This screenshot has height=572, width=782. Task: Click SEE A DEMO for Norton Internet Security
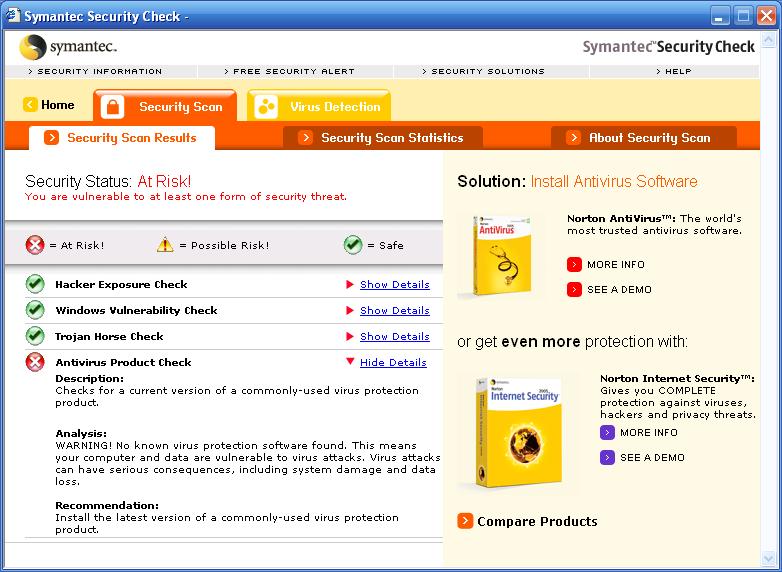point(652,457)
